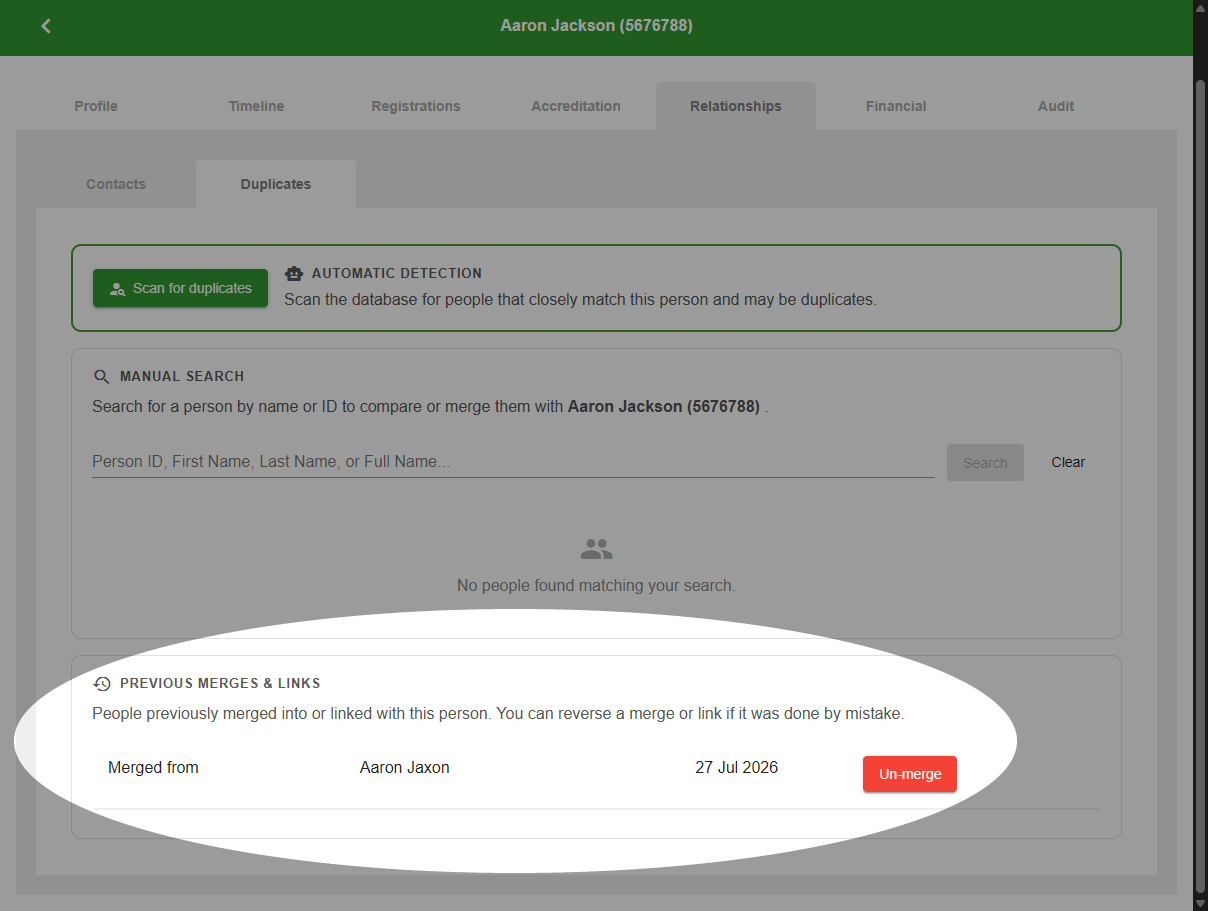Focus the Person ID or name search field
This screenshot has width=1208, height=911.
point(513,462)
